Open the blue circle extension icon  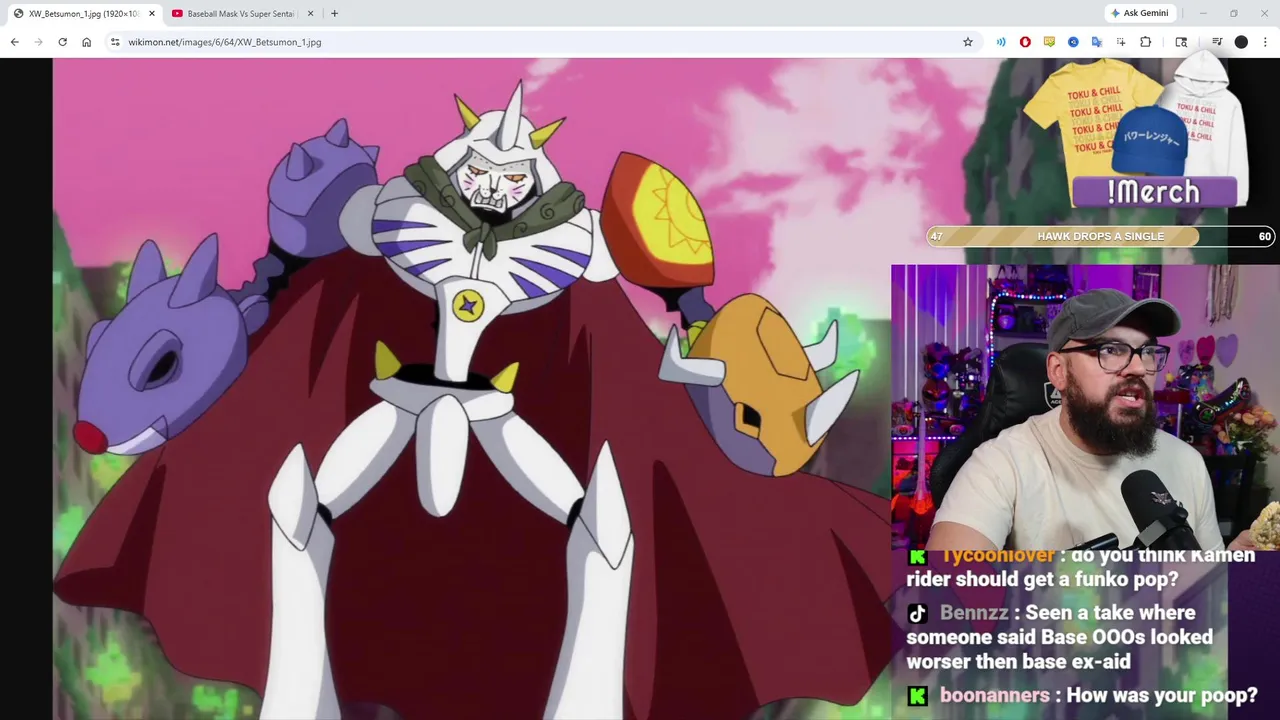(1073, 42)
